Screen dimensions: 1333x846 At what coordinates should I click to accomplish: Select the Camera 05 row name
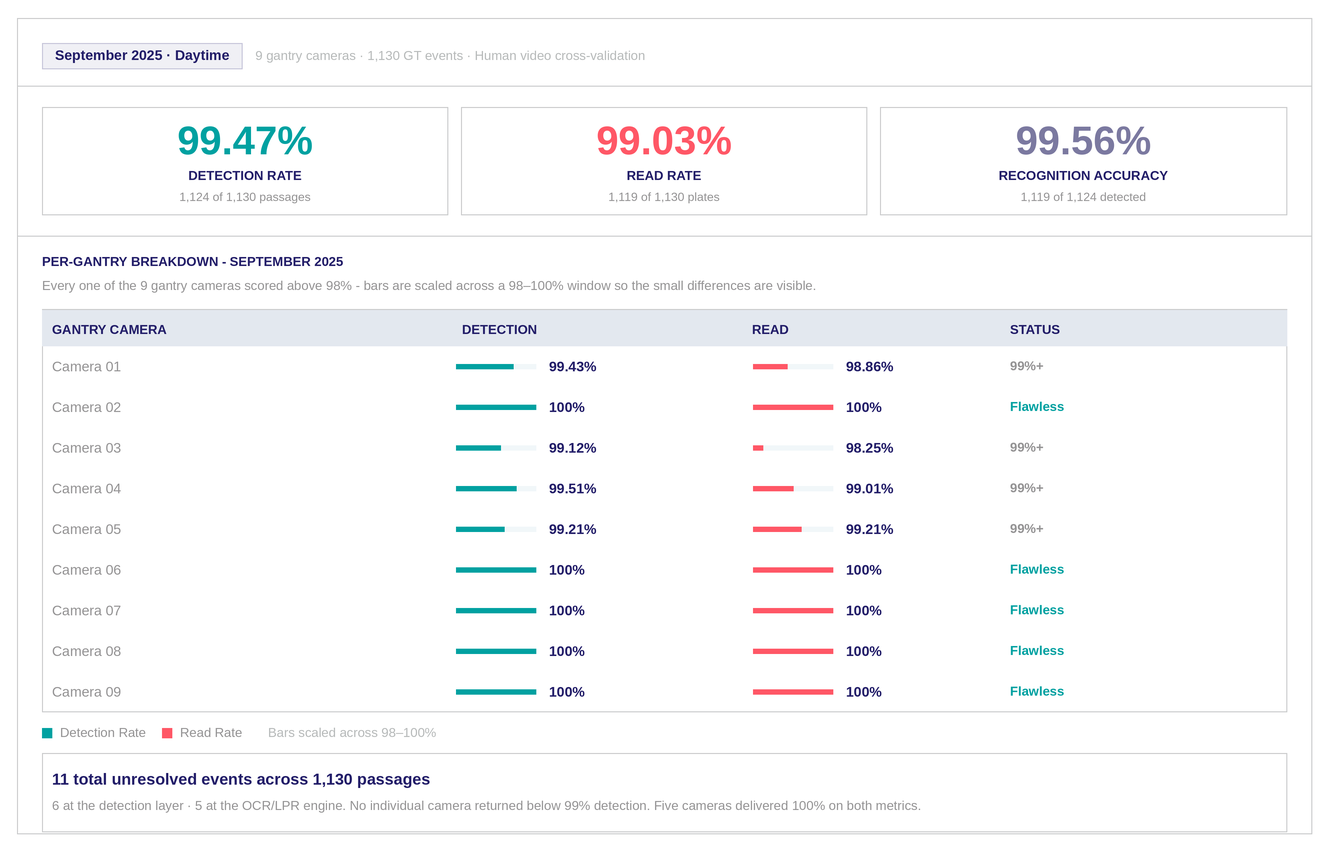[86, 530]
